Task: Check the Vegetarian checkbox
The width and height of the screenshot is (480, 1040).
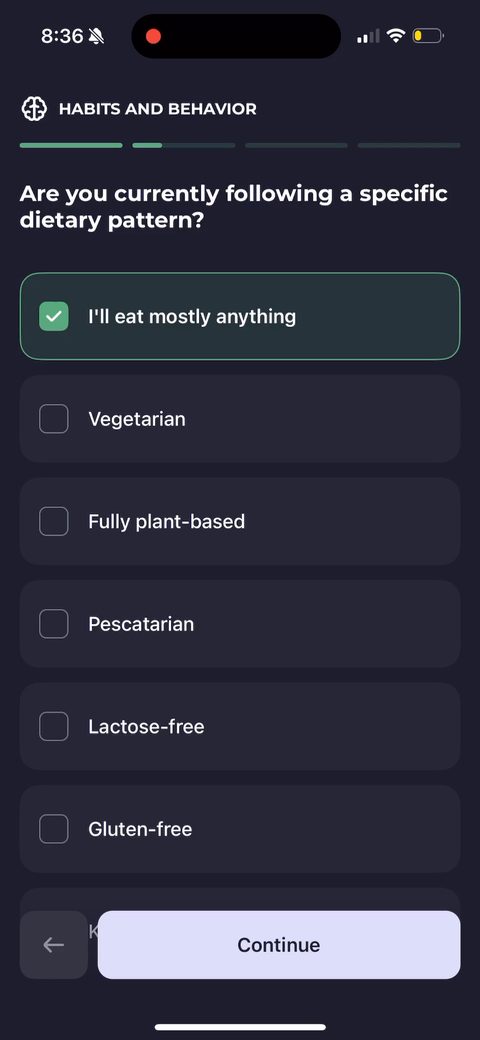Action: pos(54,419)
